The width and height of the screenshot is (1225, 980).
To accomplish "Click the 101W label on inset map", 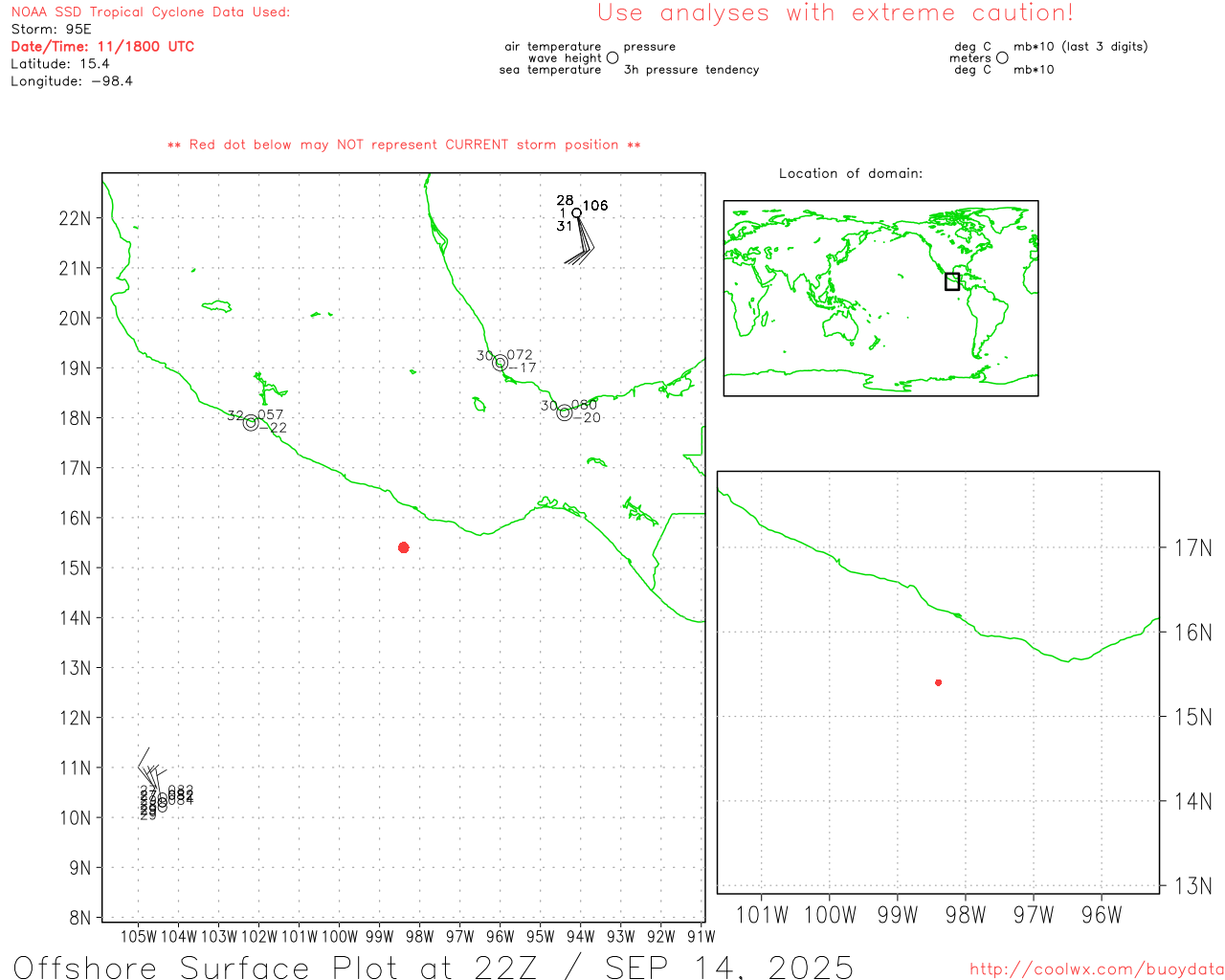I will [762, 915].
